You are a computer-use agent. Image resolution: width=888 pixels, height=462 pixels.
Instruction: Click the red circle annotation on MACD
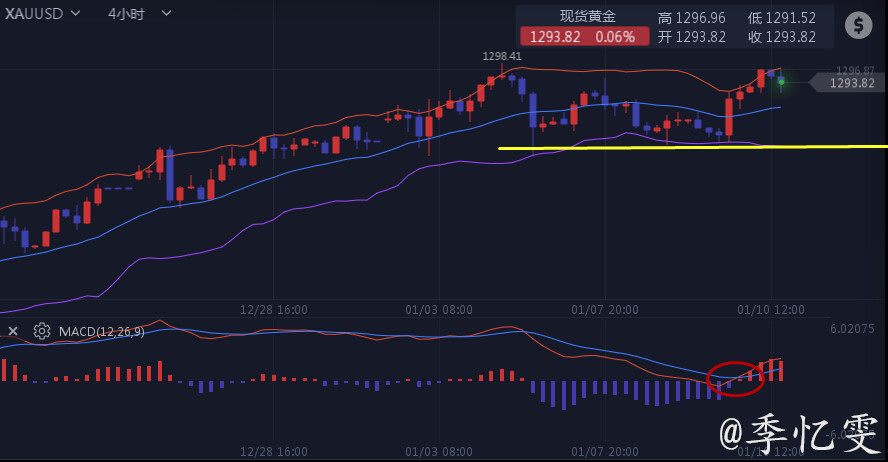click(735, 376)
